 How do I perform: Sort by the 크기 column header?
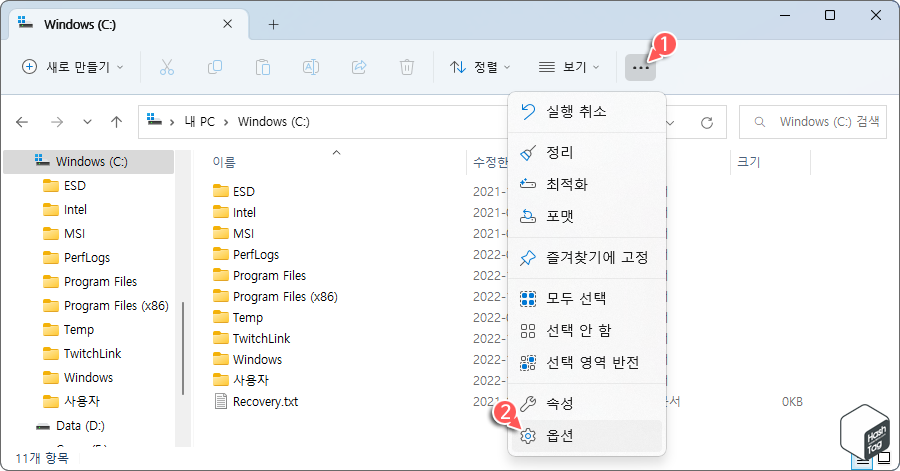pos(748,162)
